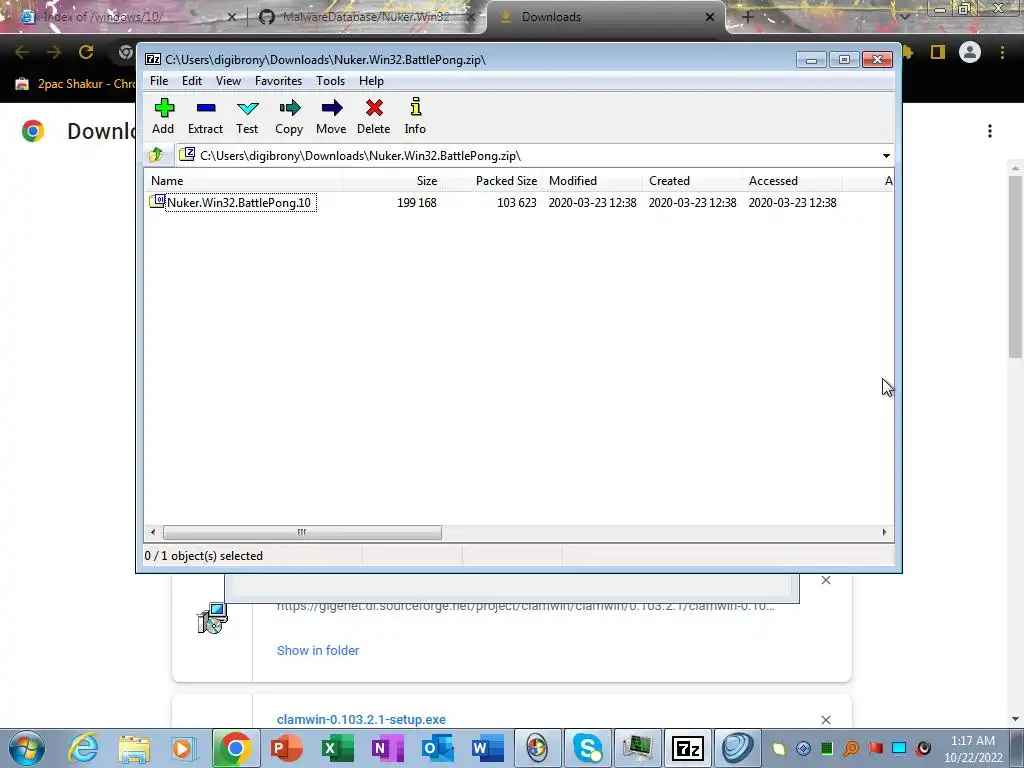Click the Move arrow icon
The width and height of the screenshot is (1024, 768).
point(332,108)
